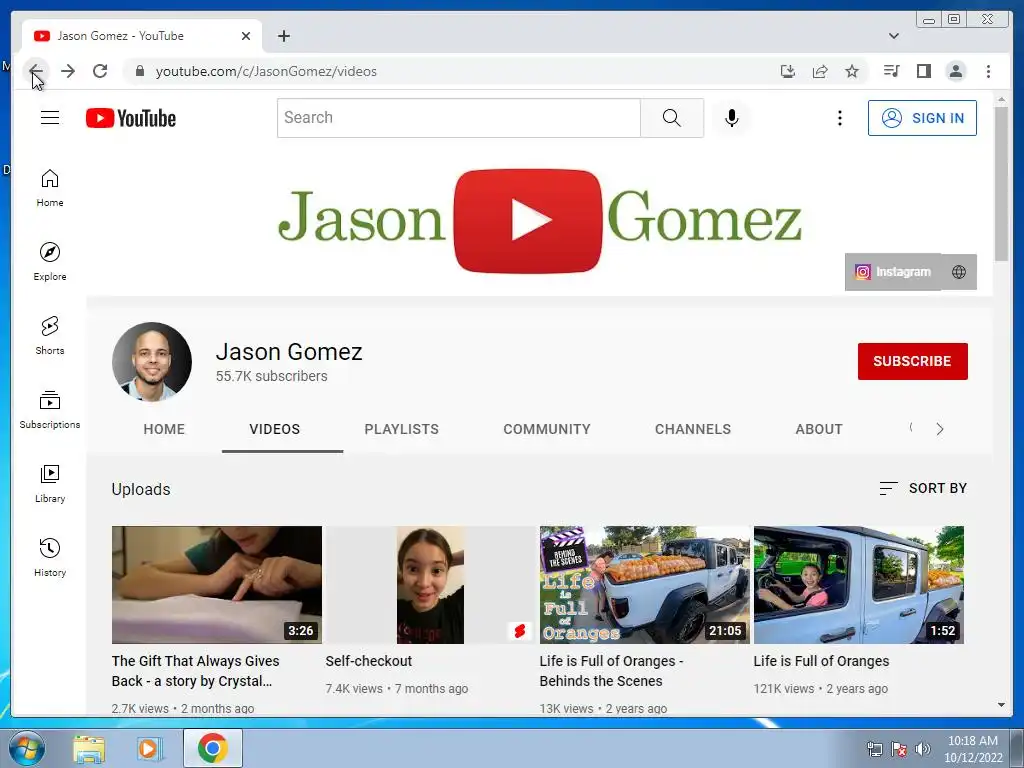The height and width of the screenshot is (768, 1024).
Task: Open the Instagram link on banner
Action: click(x=893, y=272)
